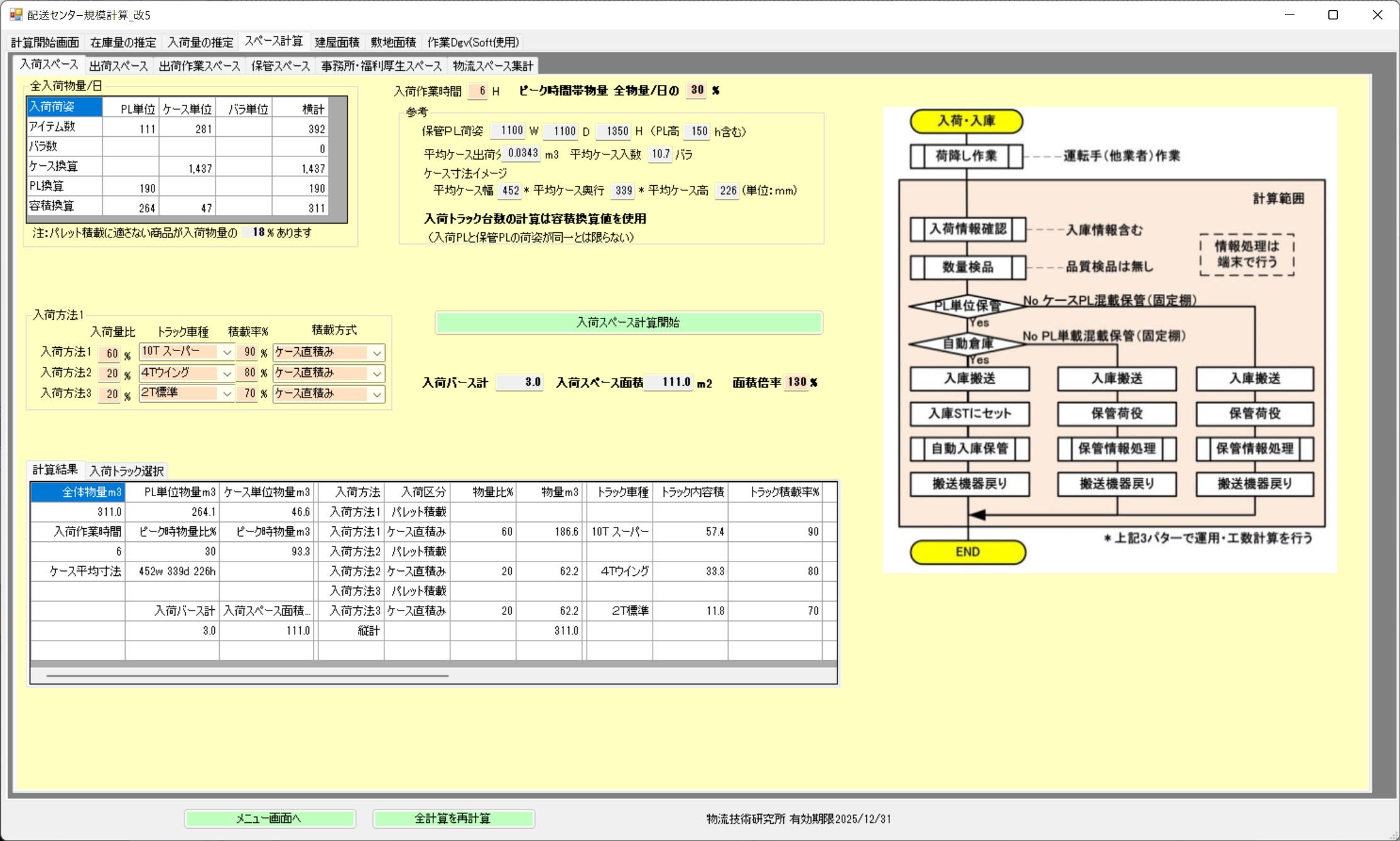Image resolution: width=1400 pixels, height=841 pixels.
Task: Select 建屋面積 top-level tab
Action: click(x=337, y=42)
